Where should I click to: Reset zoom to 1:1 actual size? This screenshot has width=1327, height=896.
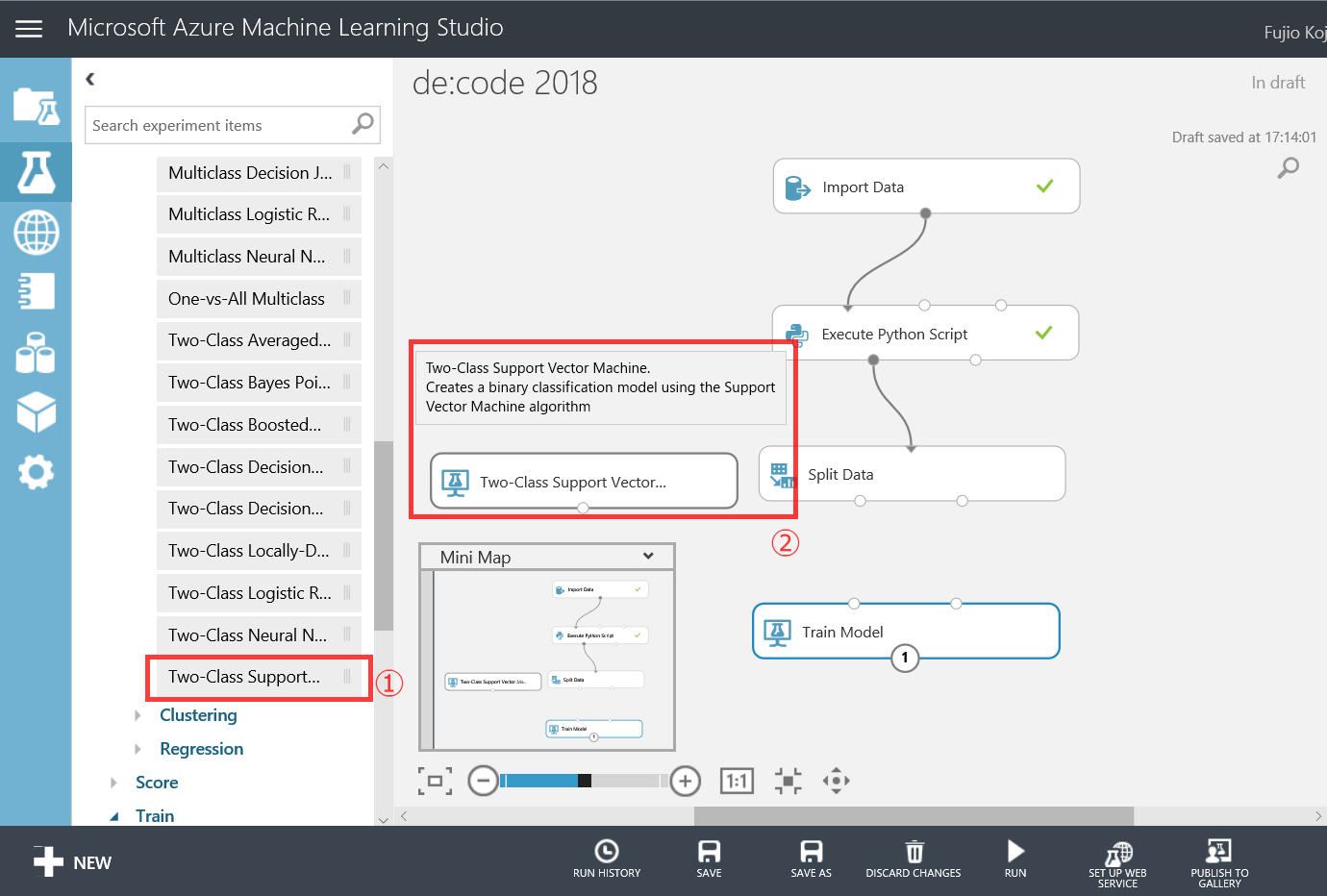pyautogui.click(x=737, y=781)
